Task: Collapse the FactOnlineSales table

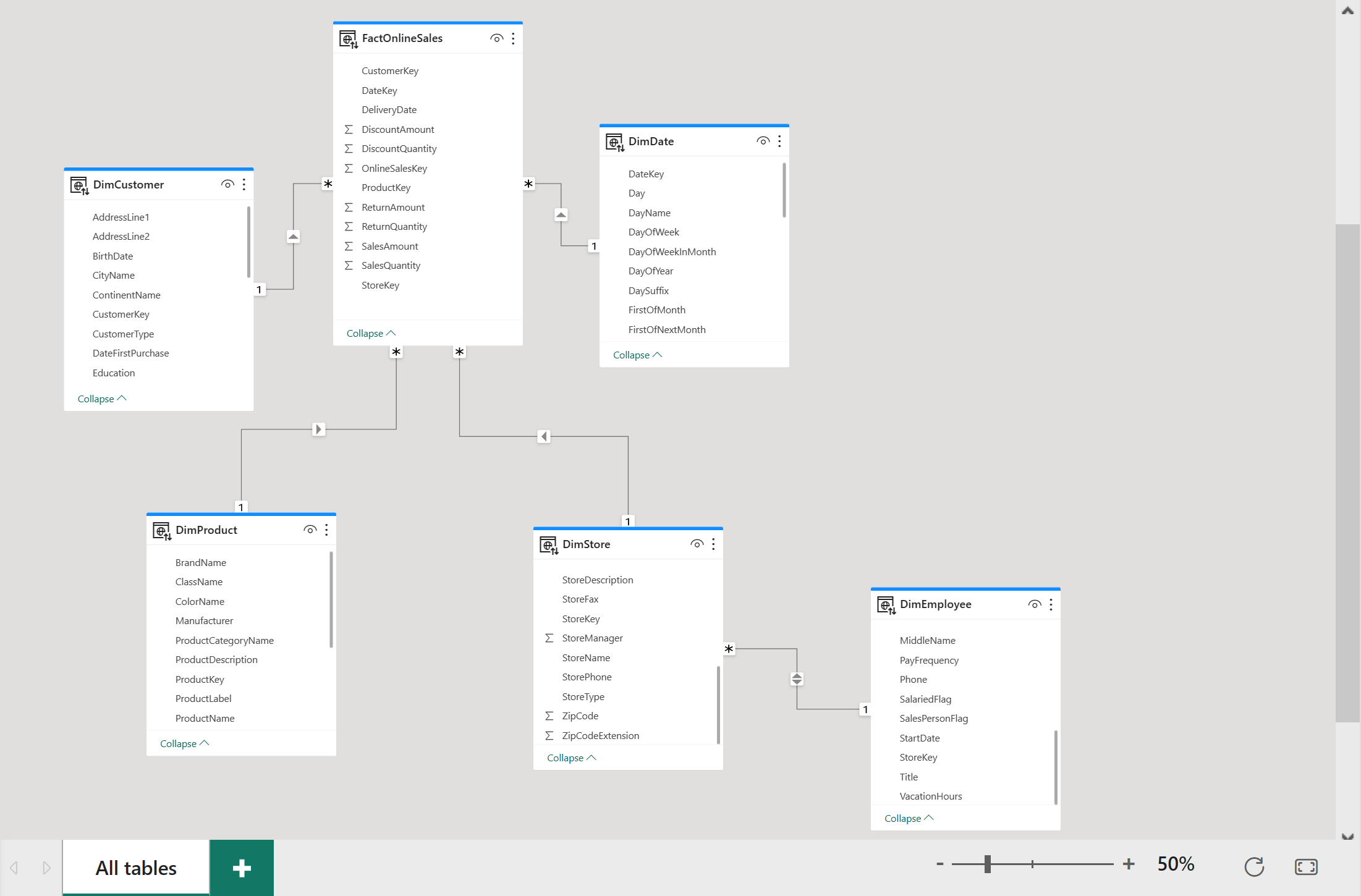Action: click(x=370, y=332)
